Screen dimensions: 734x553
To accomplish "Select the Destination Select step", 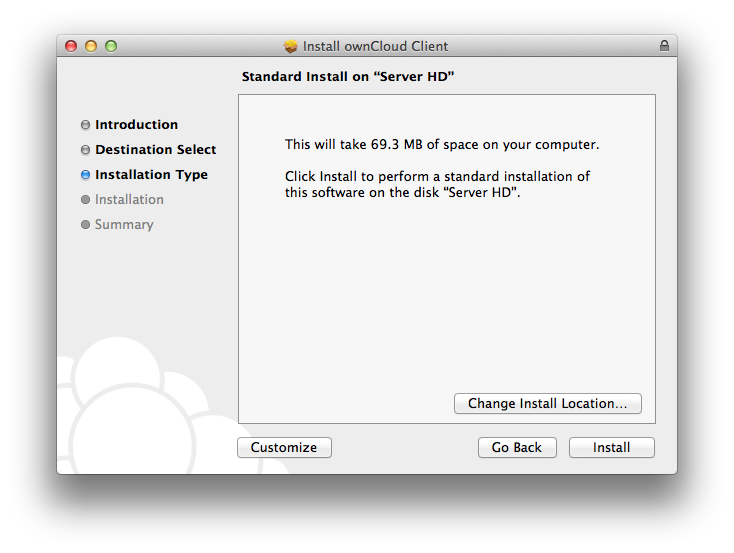I will click(x=155, y=149).
